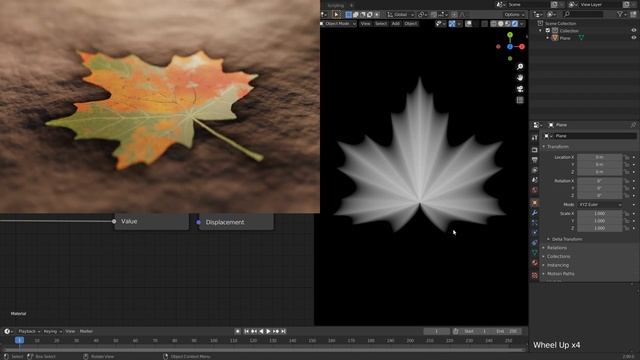Image resolution: width=640 pixels, height=360 pixels.
Task: Select the tweak select tool arrow icon
Action: tap(336, 15)
